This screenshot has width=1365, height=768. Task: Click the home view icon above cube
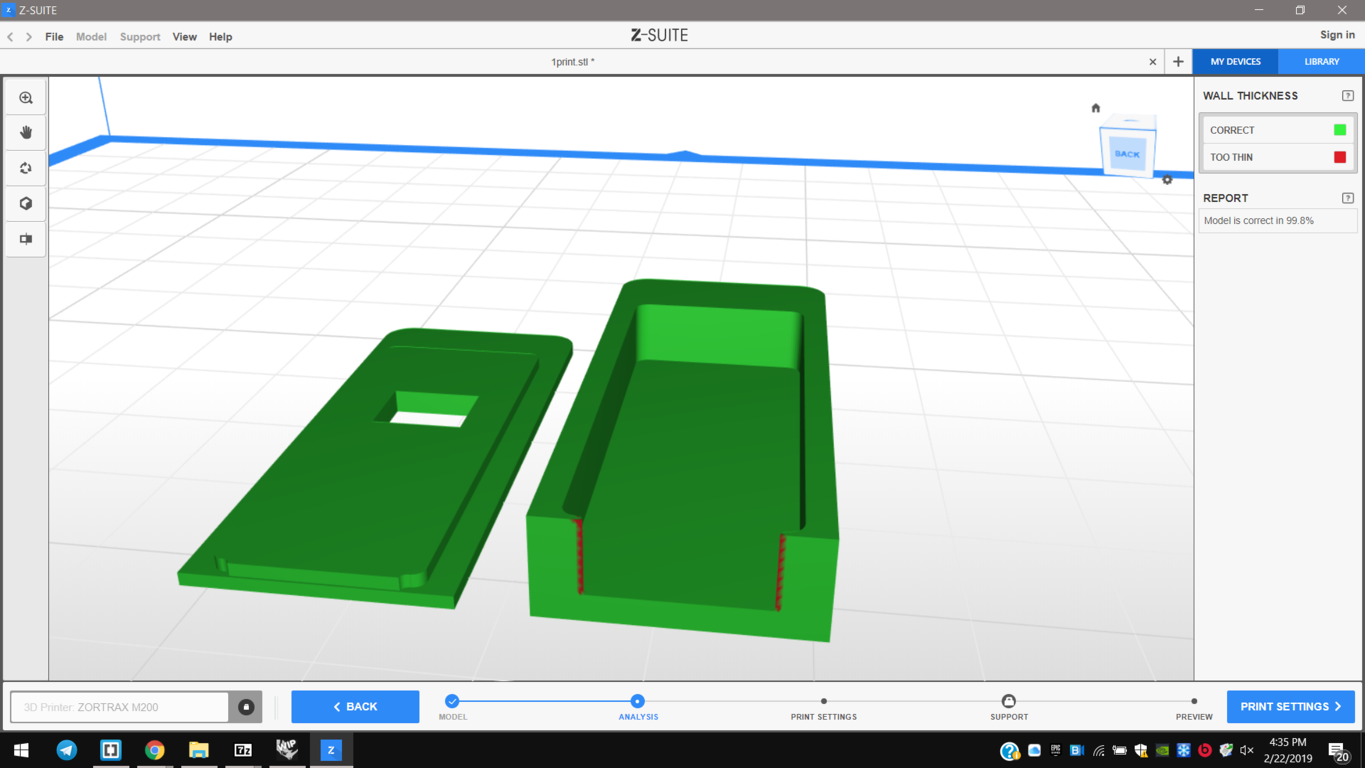coord(1095,108)
